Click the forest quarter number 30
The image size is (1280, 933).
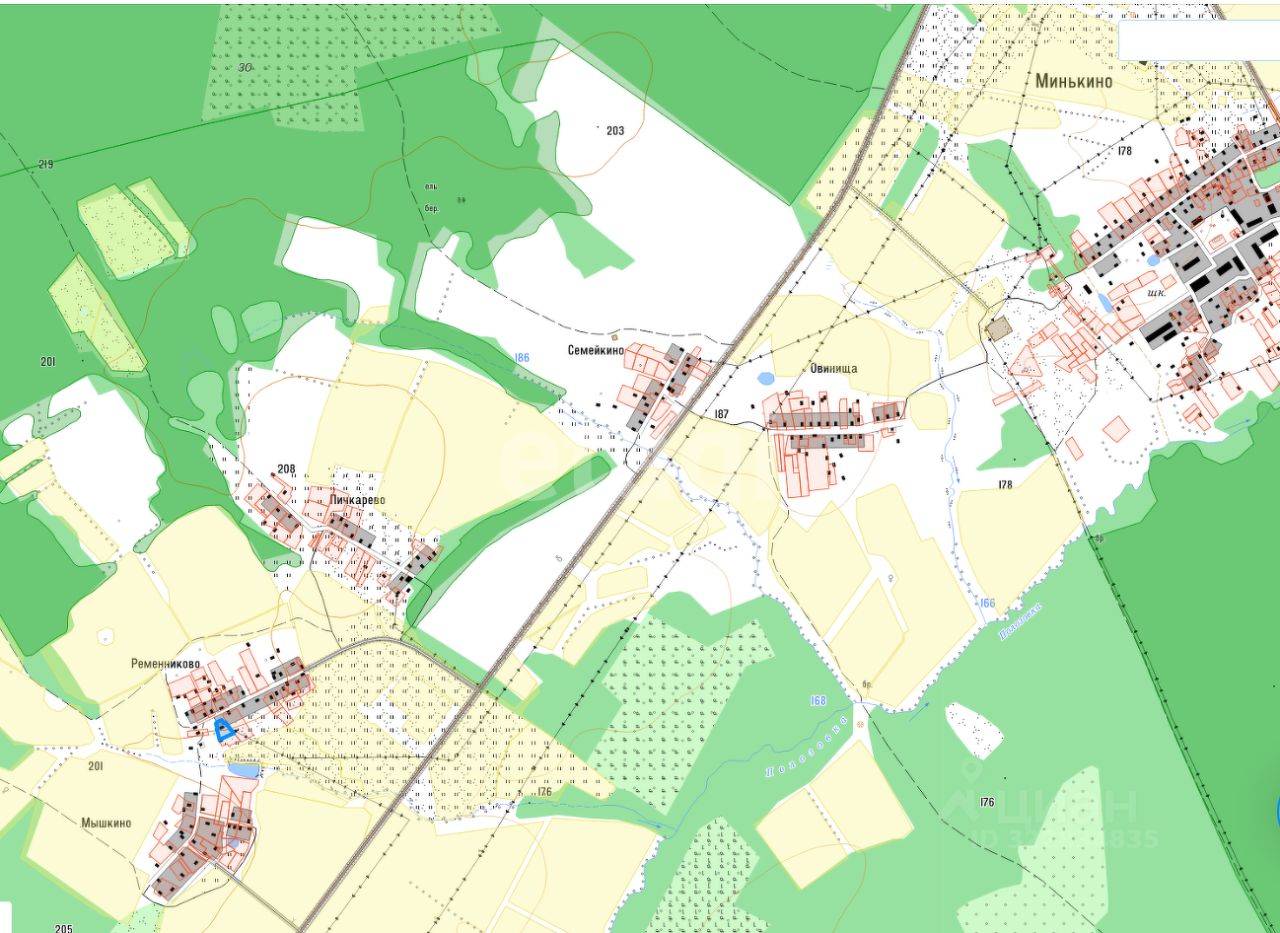pos(245,67)
